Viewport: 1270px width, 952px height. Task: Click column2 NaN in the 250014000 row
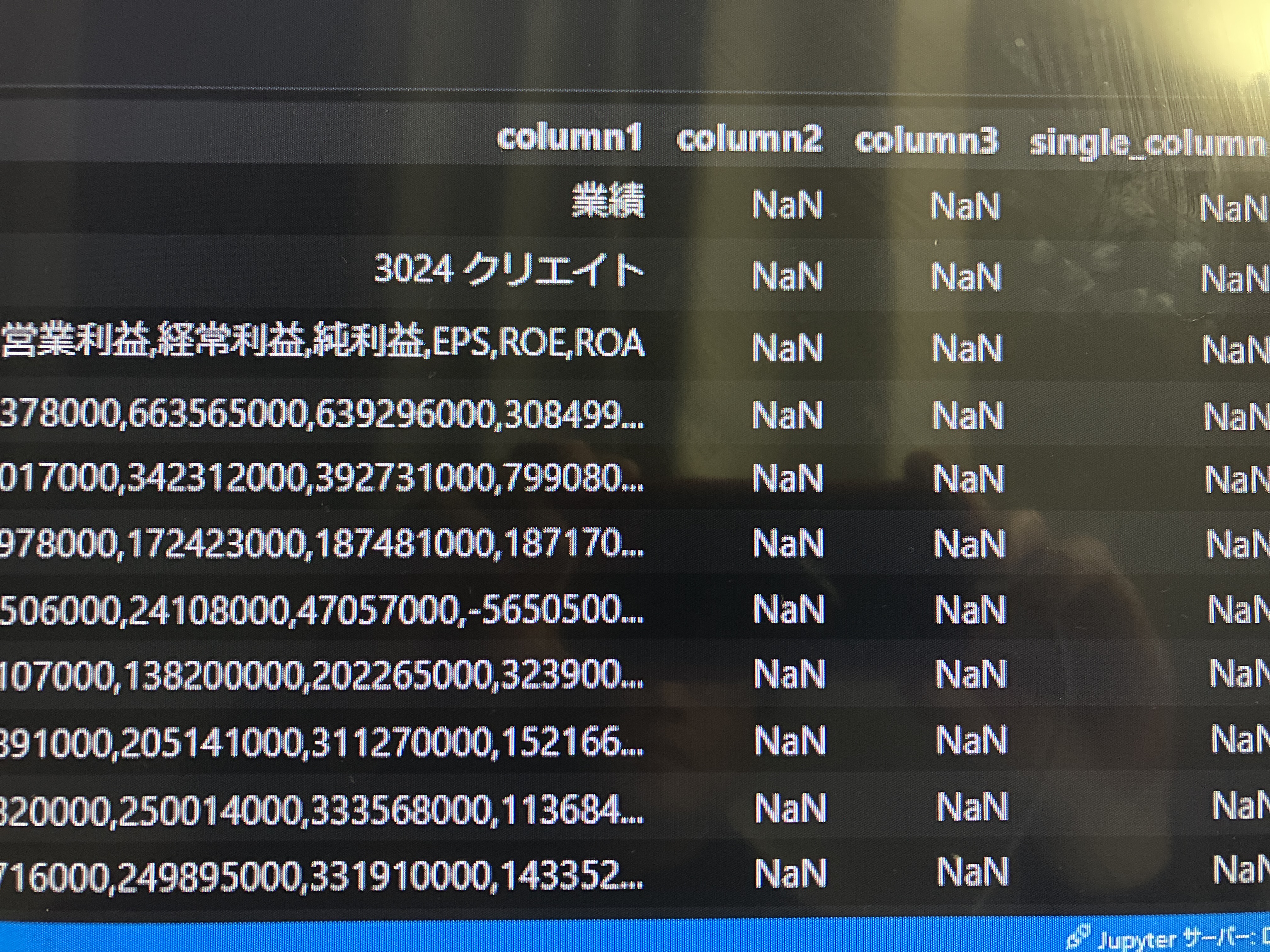(791, 808)
